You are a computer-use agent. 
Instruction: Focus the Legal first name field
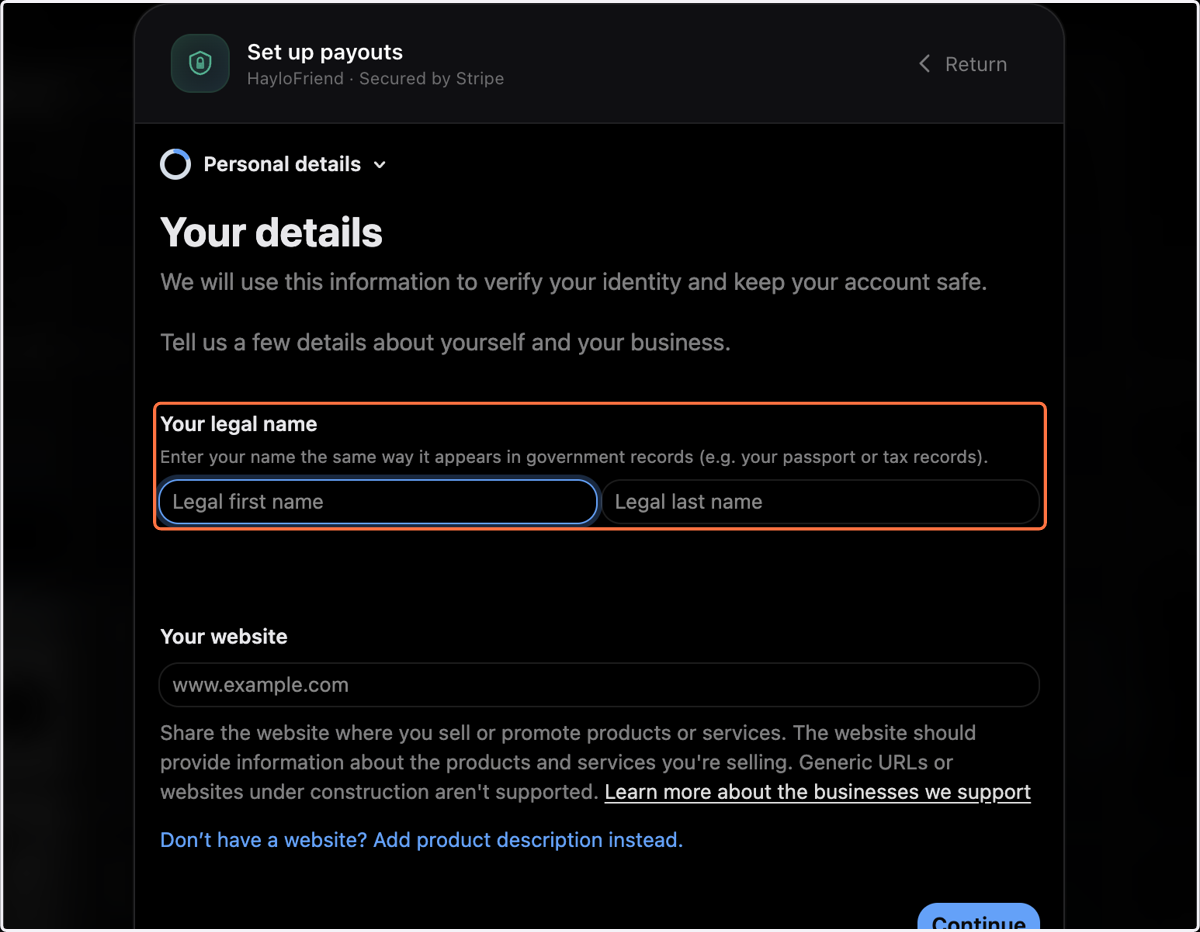click(378, 502)
